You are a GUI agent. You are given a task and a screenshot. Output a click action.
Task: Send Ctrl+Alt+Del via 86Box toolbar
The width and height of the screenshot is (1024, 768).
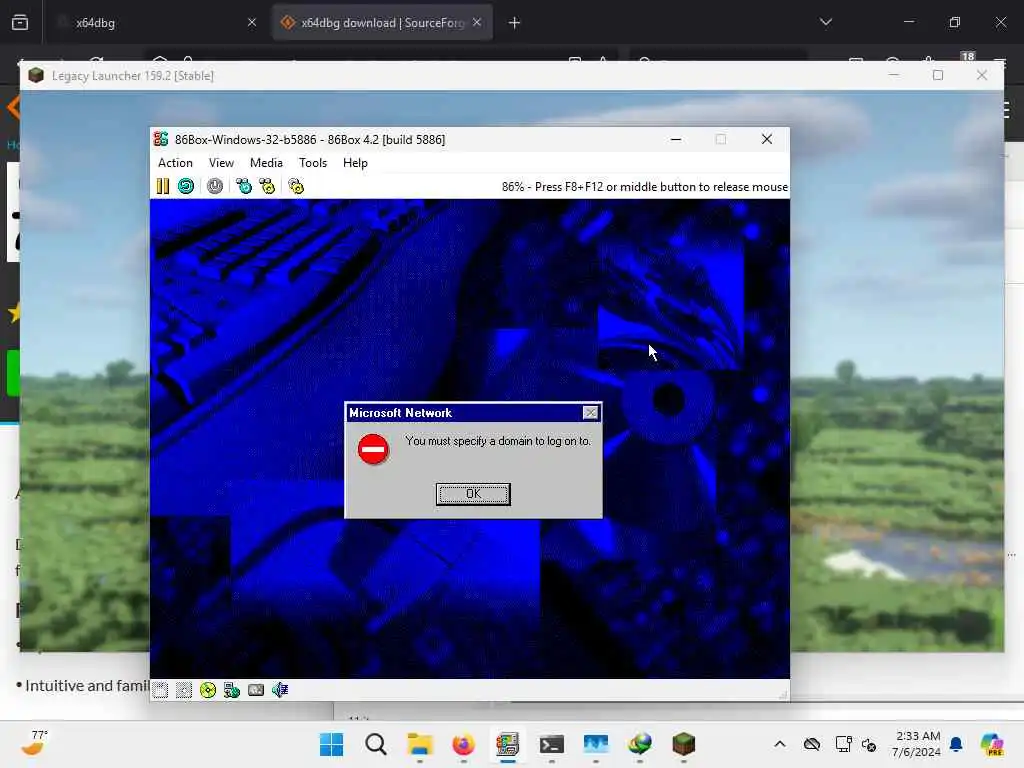tap(244, 187)
